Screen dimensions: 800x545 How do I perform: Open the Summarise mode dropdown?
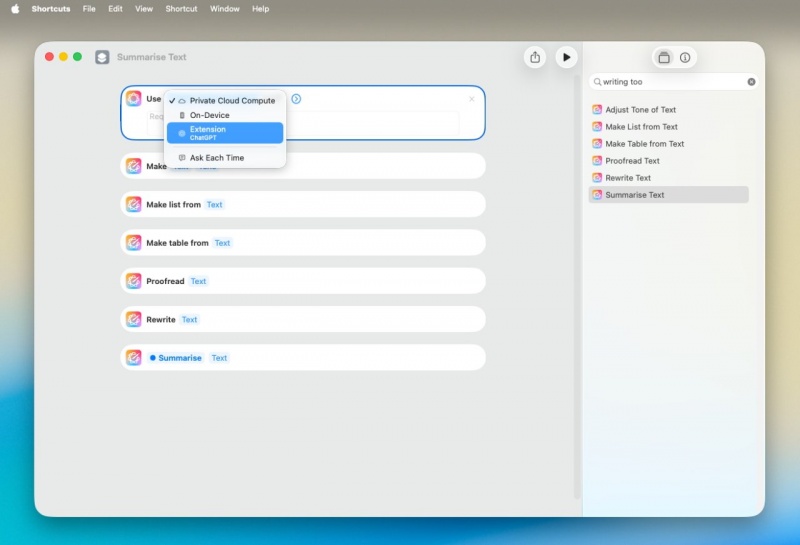coord(176,358)
